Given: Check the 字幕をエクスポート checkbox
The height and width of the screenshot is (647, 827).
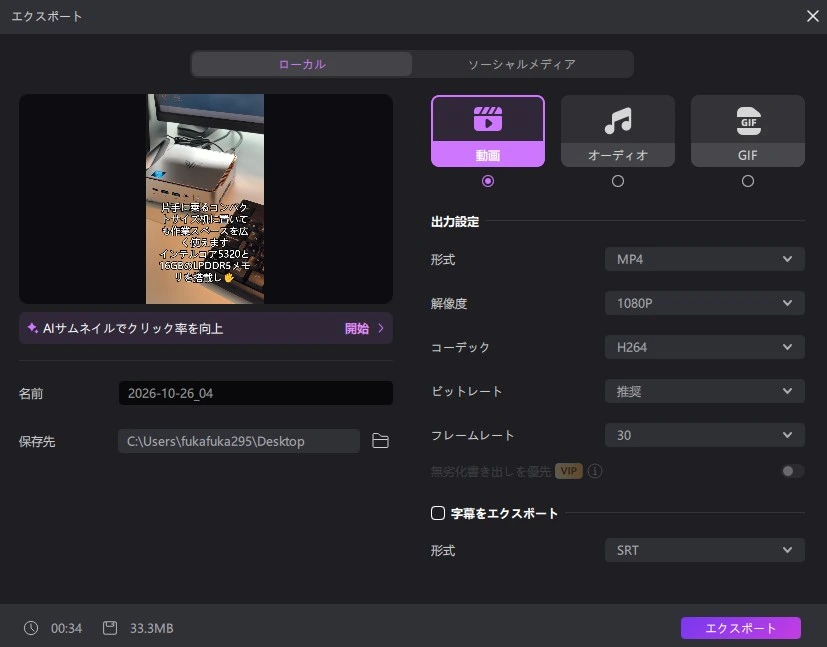Looking at the screenshot, I should (438, 513).
